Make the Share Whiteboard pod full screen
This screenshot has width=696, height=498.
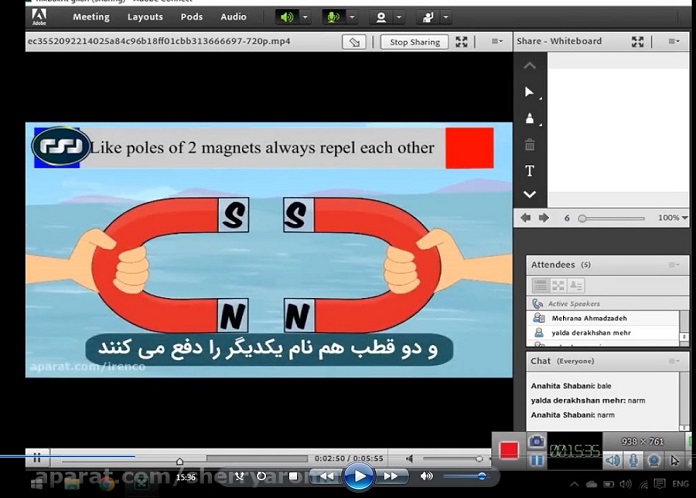click(x=638, y=42)
